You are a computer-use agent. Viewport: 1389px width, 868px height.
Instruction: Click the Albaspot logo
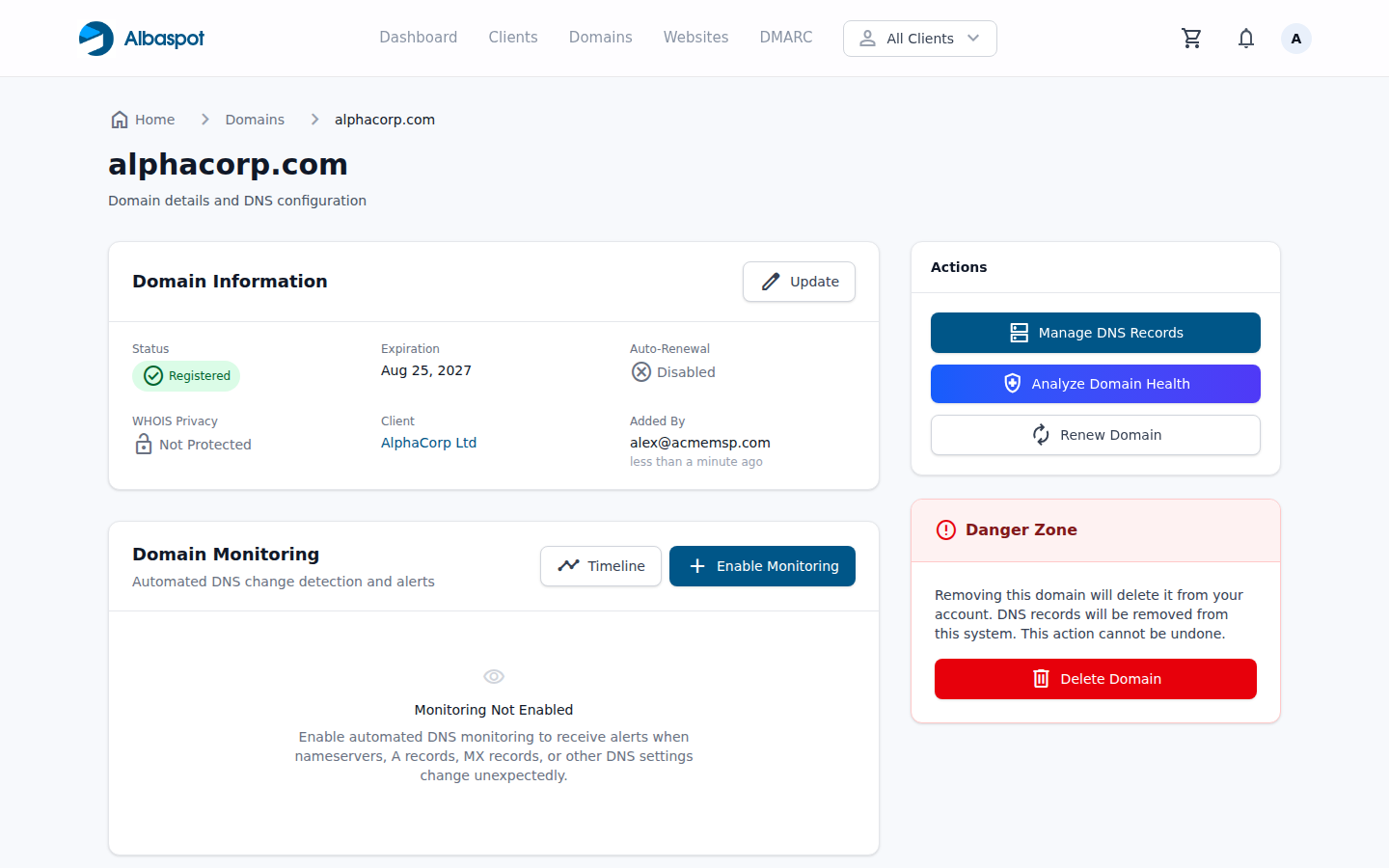click(x=141, y=38)
